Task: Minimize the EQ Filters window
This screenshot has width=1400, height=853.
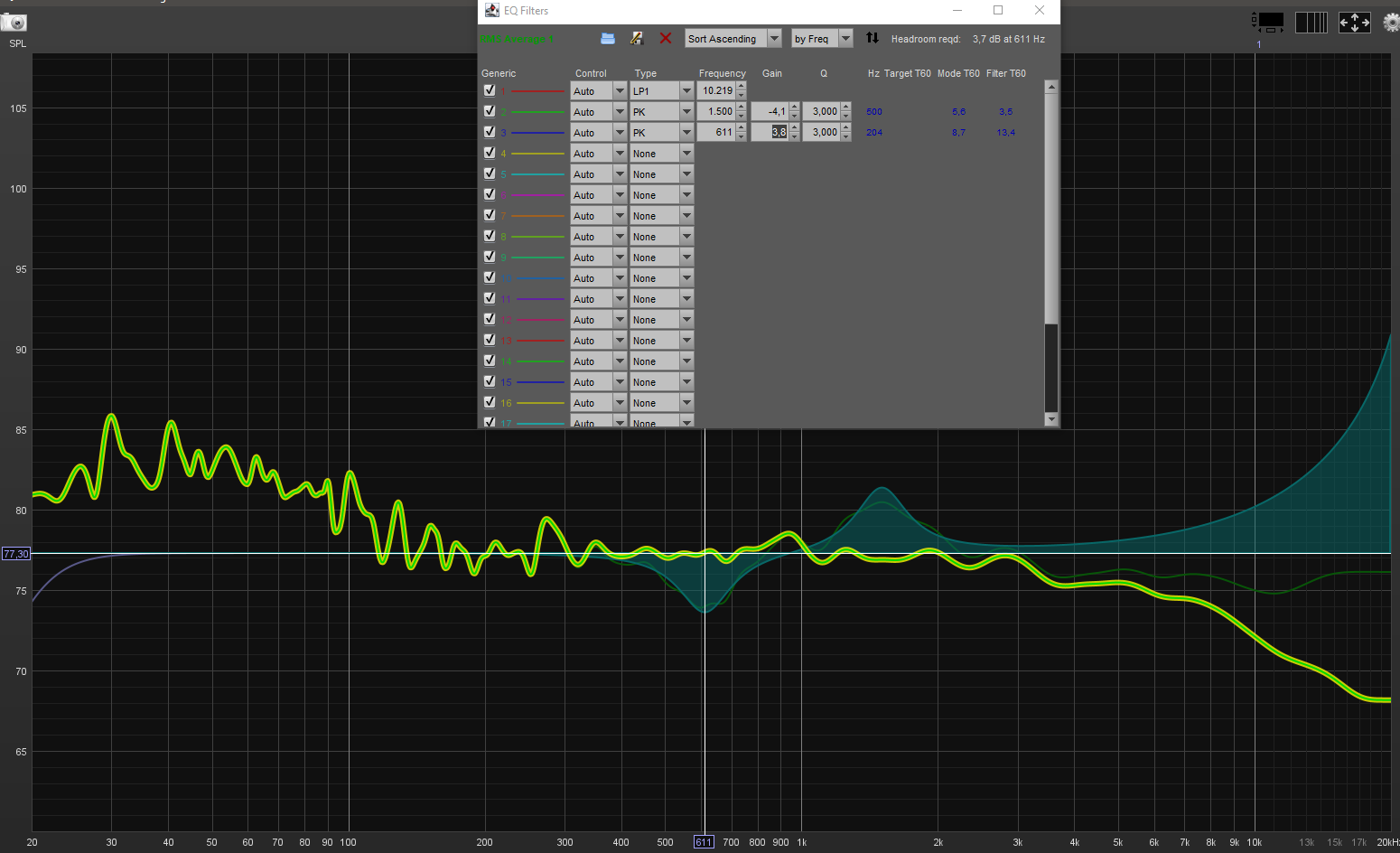Action: pyautogui.click(x=957, y=10)
